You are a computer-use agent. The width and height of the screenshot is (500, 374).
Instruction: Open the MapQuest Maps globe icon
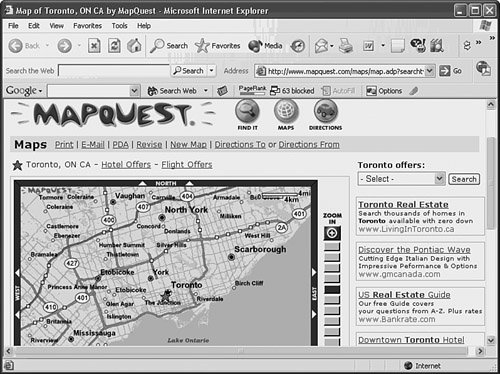[286, 111]
